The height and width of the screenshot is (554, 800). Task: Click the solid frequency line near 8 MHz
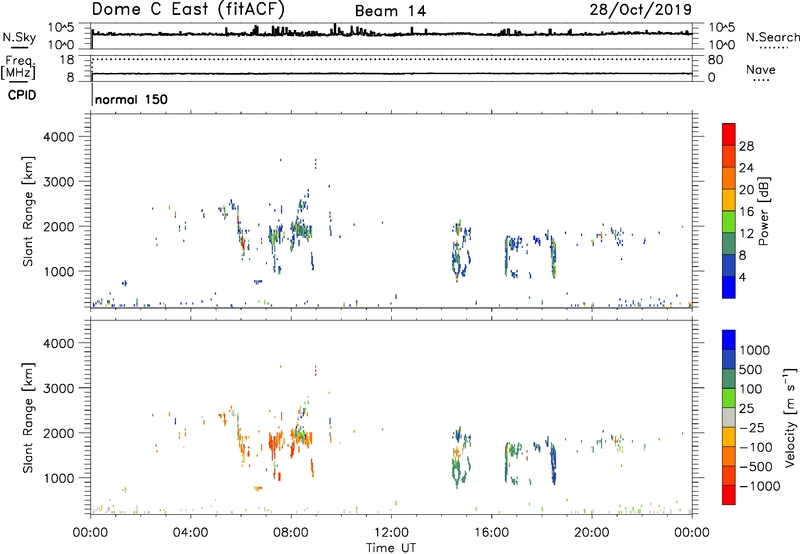click(x=392, y=74)
